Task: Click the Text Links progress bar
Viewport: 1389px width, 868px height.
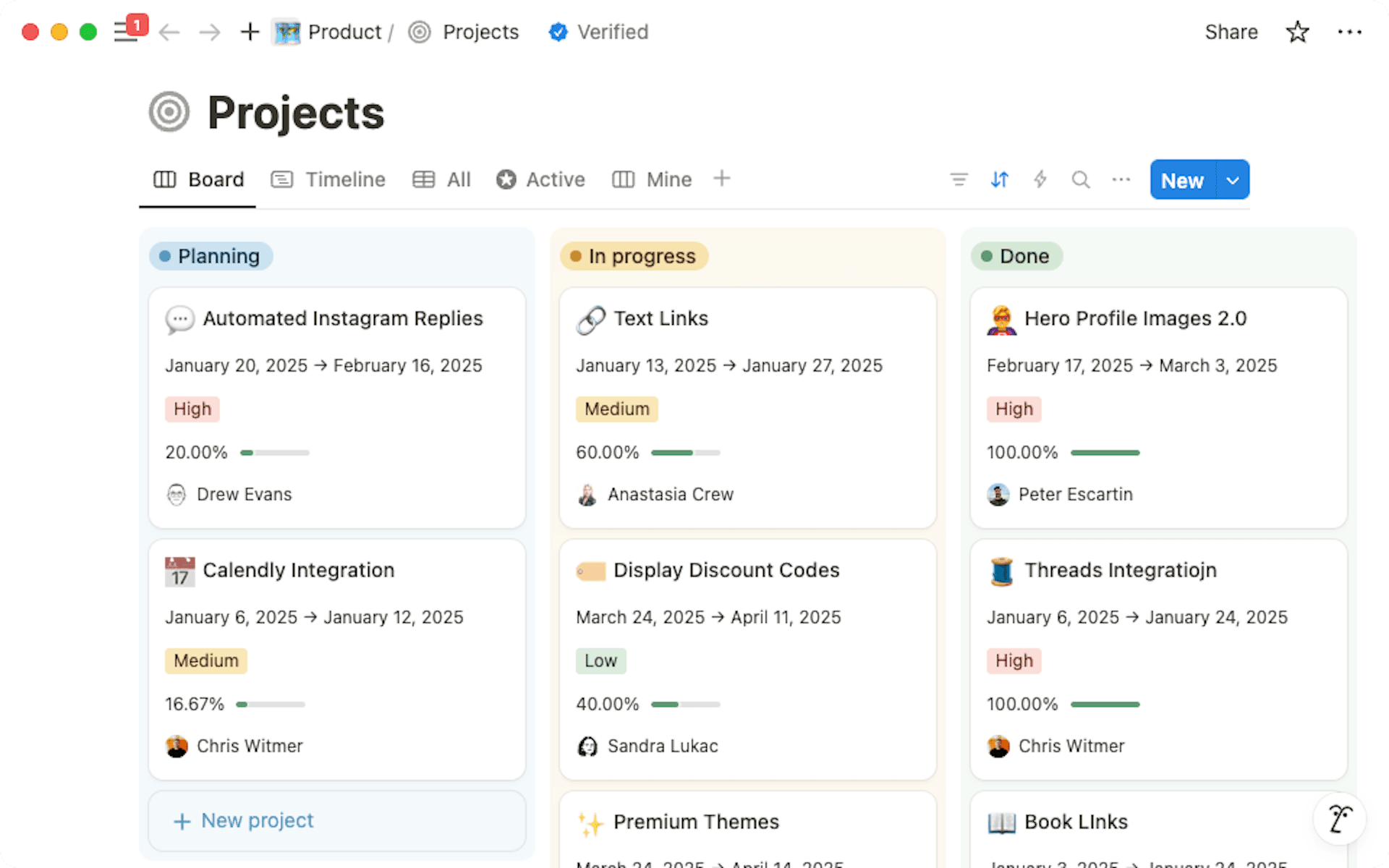Action: point(684,452)
